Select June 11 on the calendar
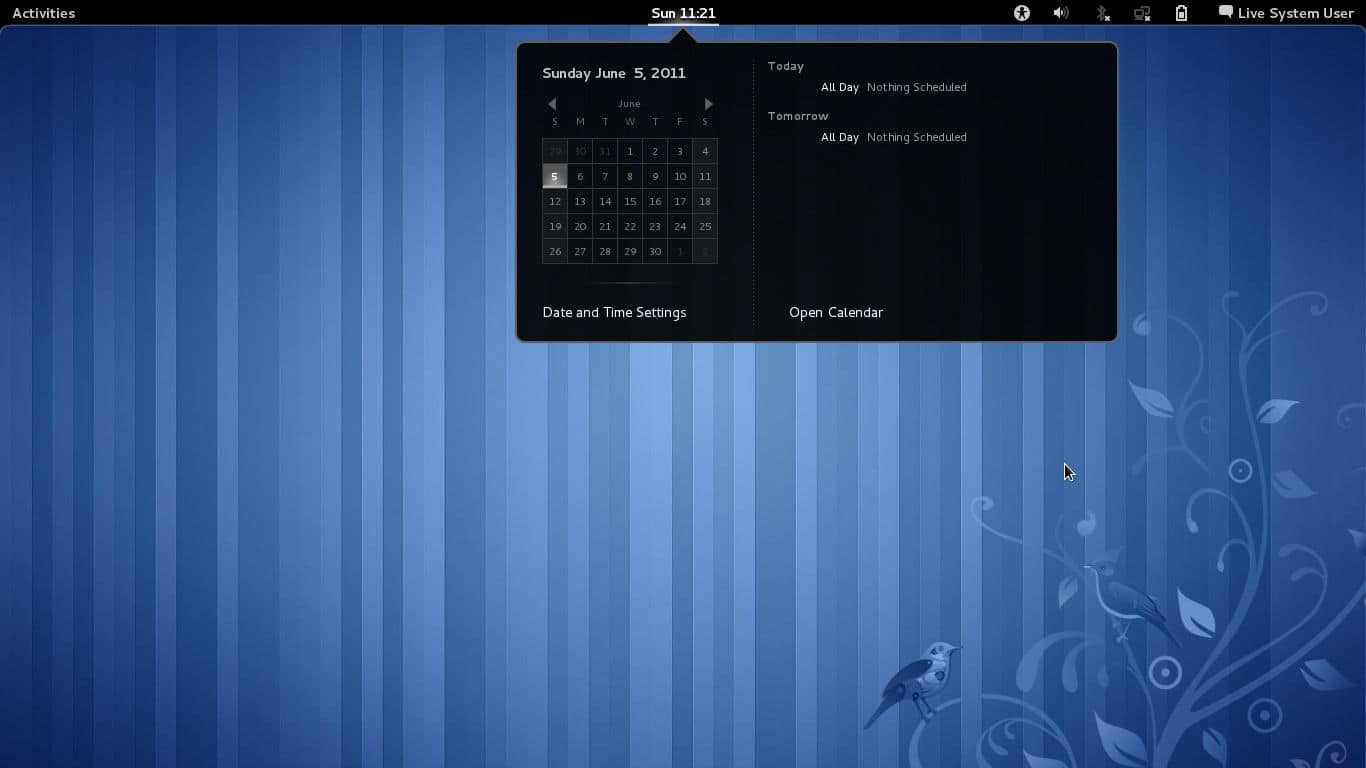This screenshot has height=768, width=1366. tap(705, 176)
